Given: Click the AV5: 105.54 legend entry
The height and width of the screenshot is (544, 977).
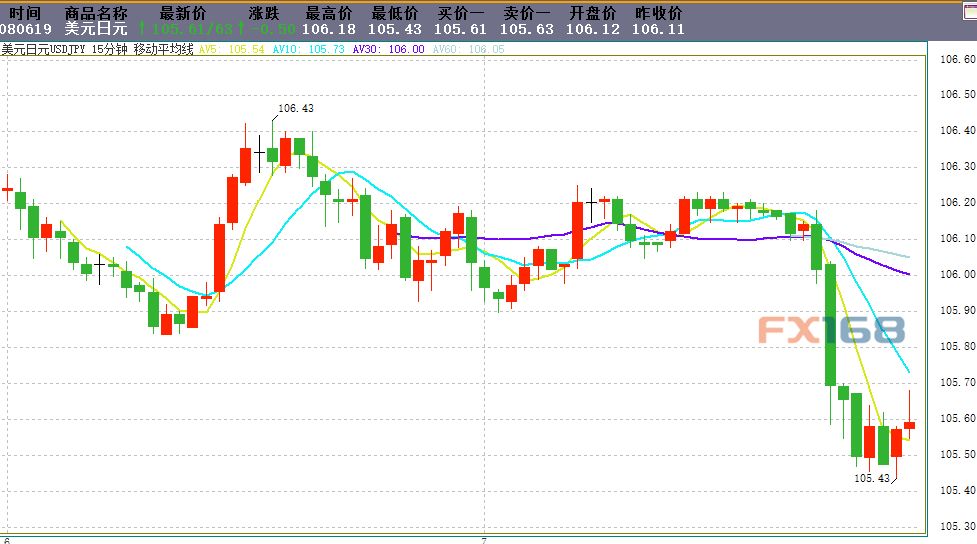Looking at the screenshot, I should point(232,49).
